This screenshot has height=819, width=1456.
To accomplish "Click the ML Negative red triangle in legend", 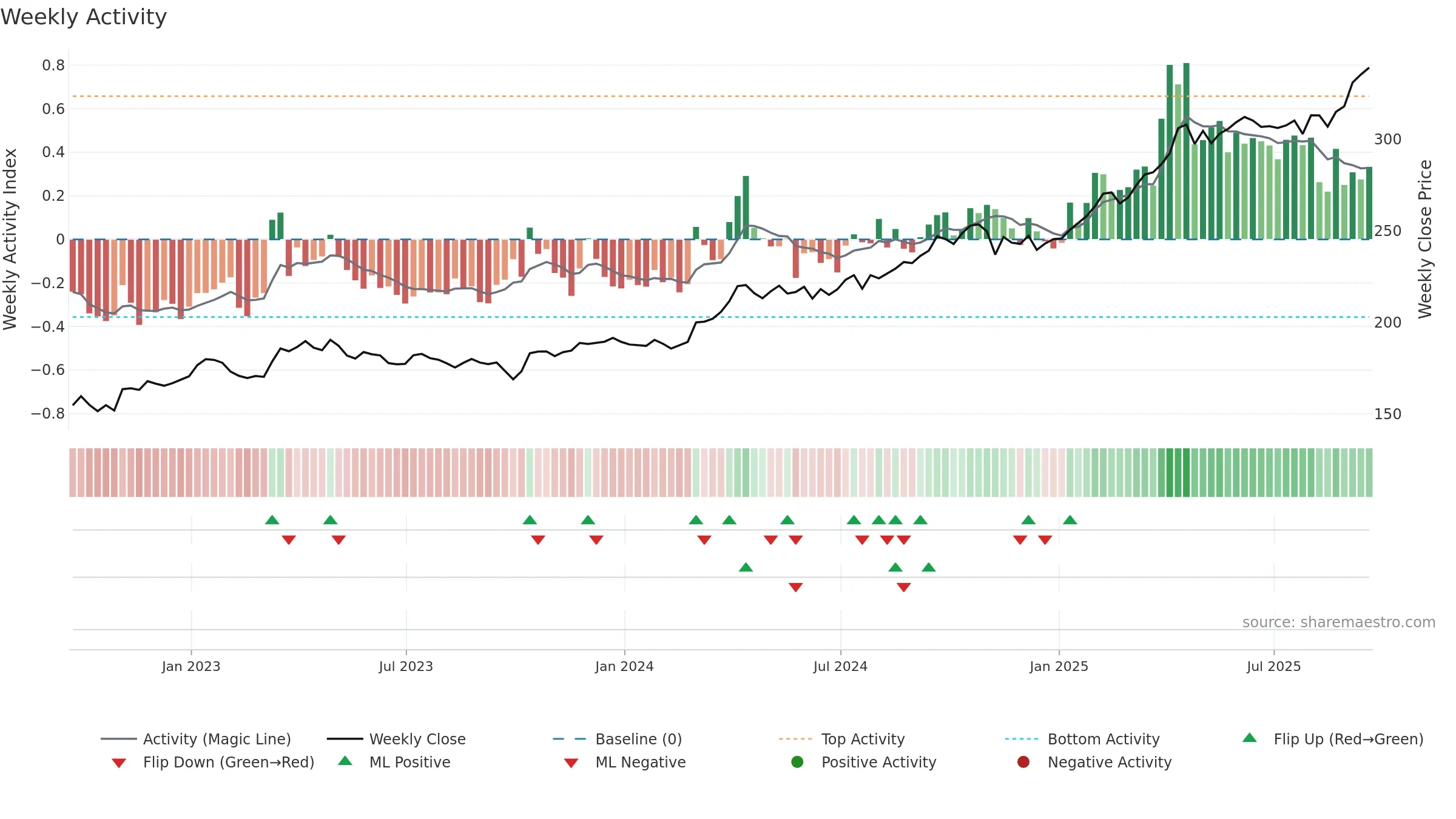I will click(571, 763).
